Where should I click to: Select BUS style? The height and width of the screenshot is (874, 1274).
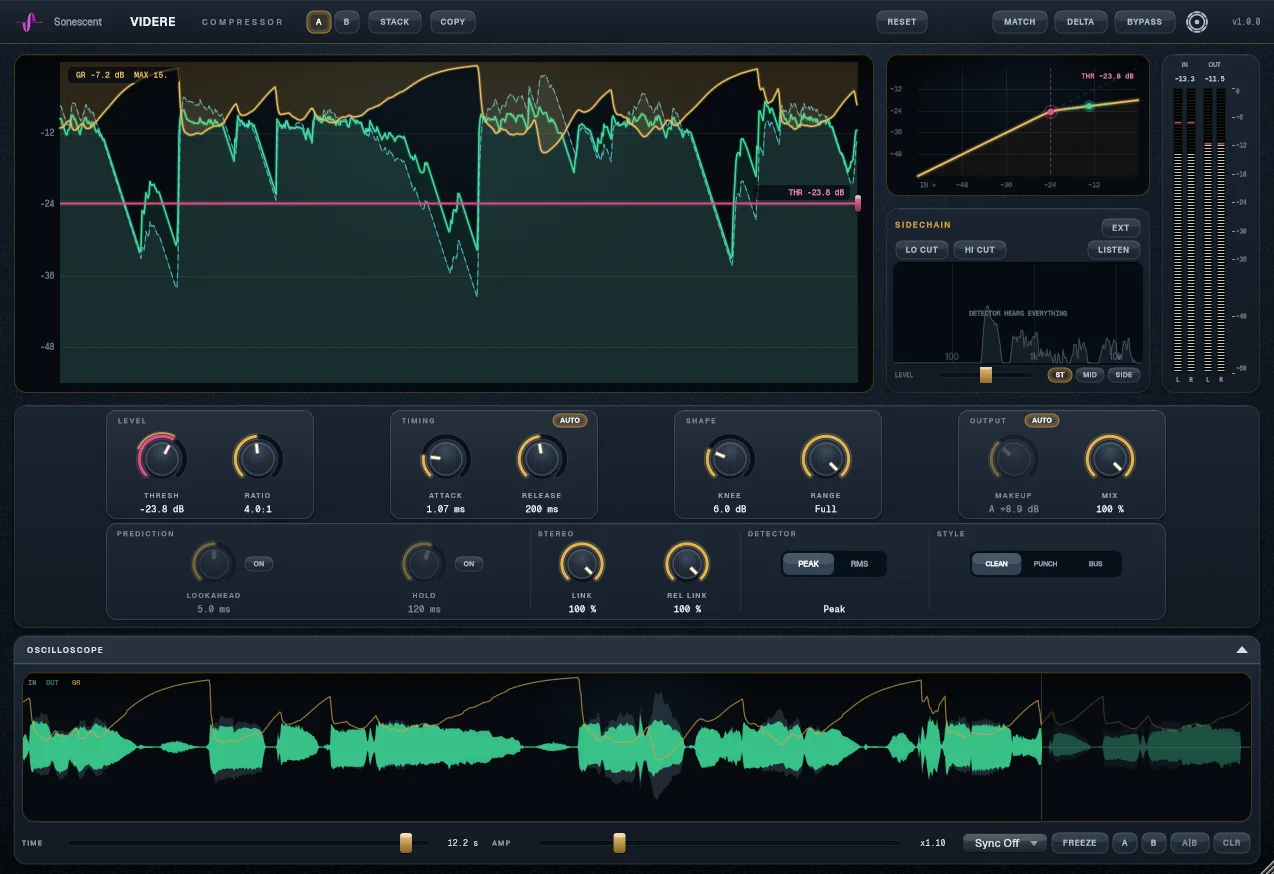(1095, 564)
